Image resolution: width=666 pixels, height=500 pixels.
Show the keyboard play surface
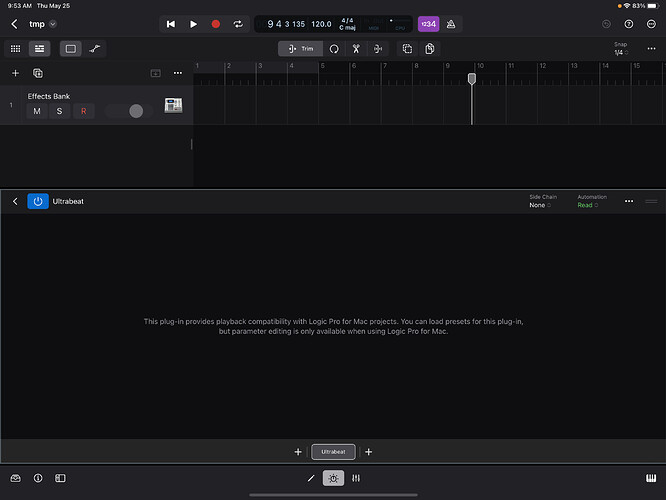click(651, 478)
